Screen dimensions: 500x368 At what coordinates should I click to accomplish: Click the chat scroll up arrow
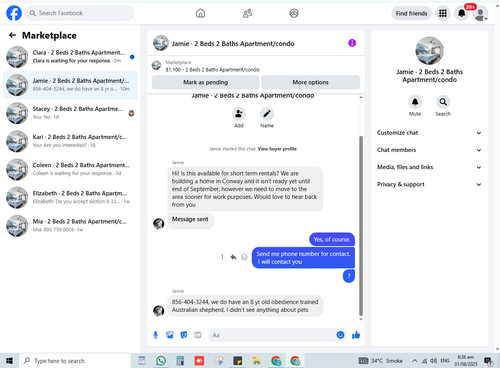click(361, 97)
